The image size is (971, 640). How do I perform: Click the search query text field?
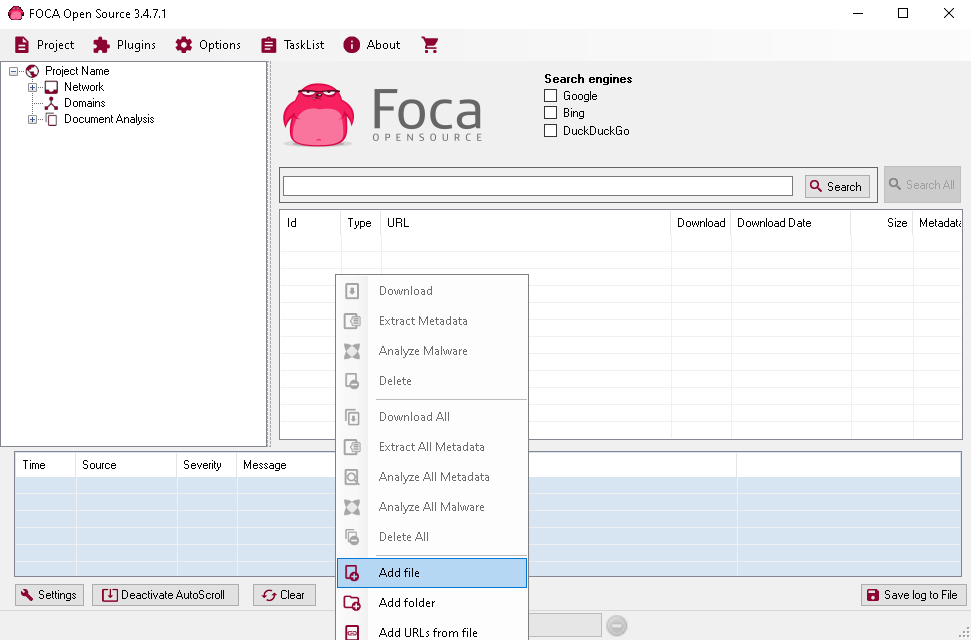coord(538,186)
